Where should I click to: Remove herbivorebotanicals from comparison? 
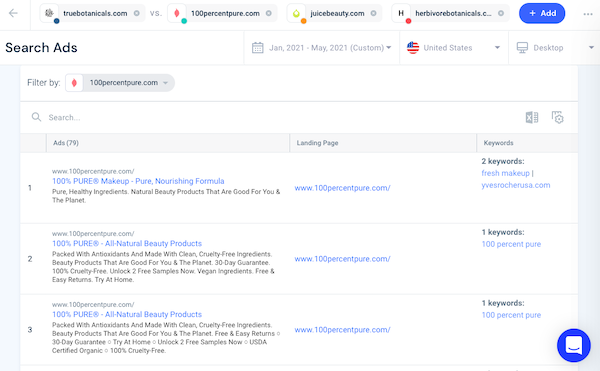501,13
